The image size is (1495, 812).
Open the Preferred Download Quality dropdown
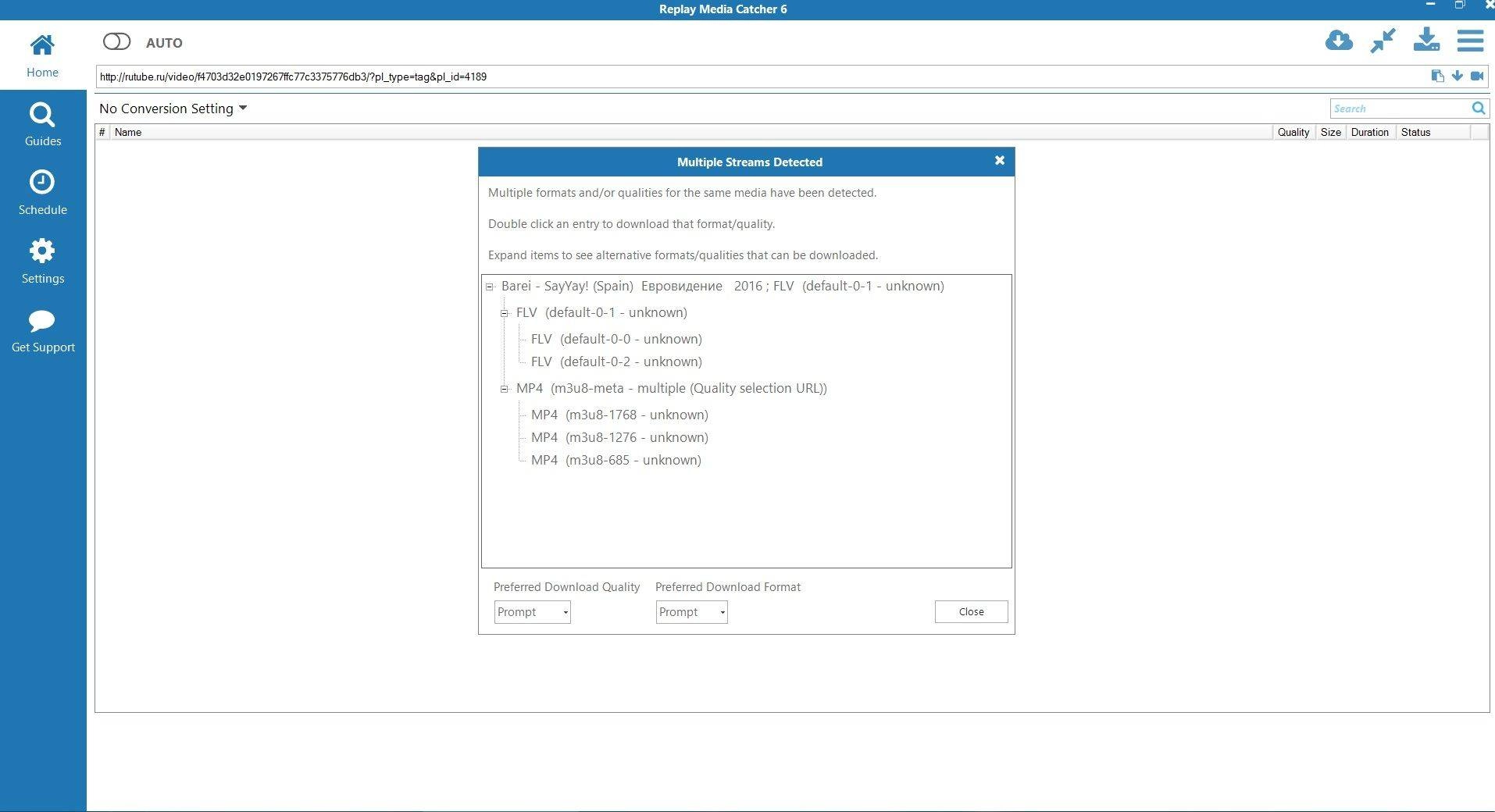point(532,612)
